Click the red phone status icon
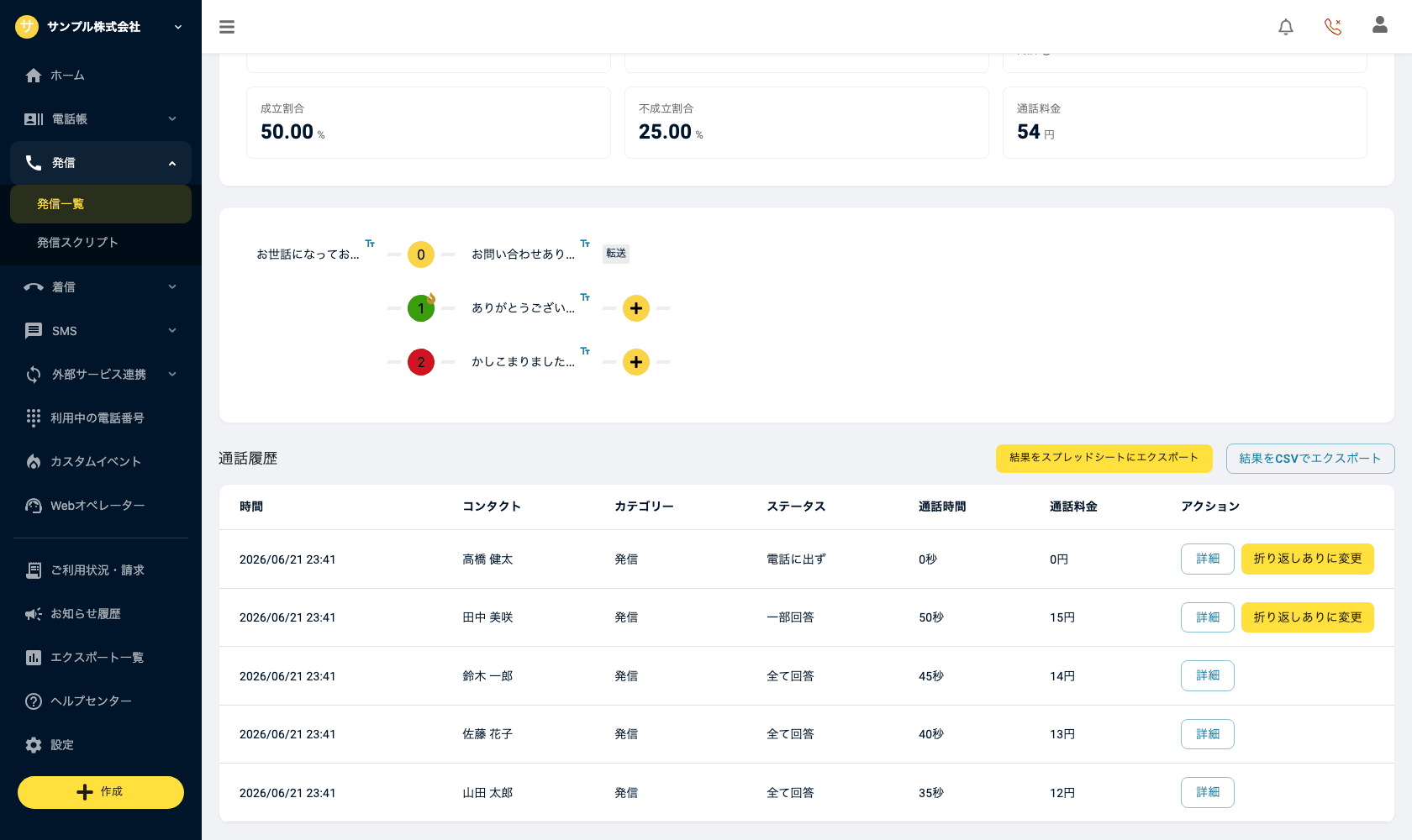 point(1333,27)
